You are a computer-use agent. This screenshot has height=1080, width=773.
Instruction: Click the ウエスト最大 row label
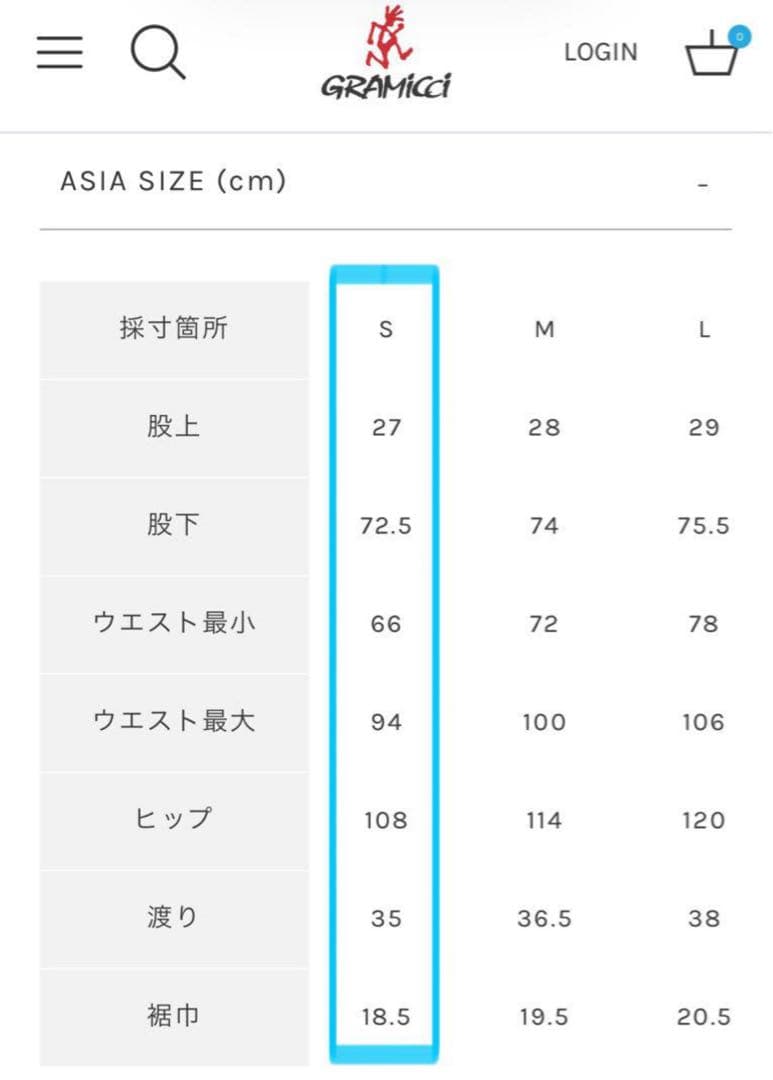[174, 721]
